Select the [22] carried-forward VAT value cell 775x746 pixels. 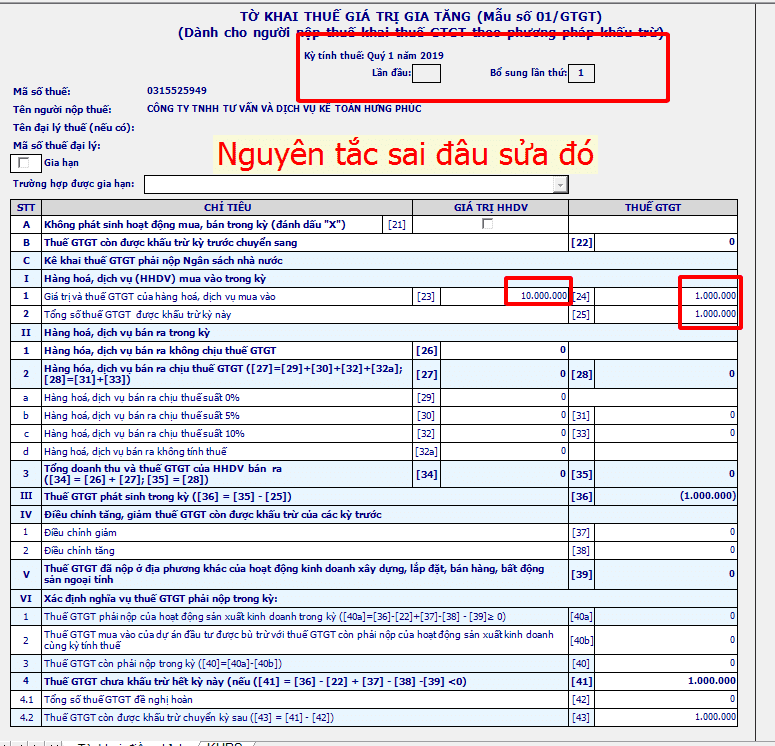pos(665,242)
